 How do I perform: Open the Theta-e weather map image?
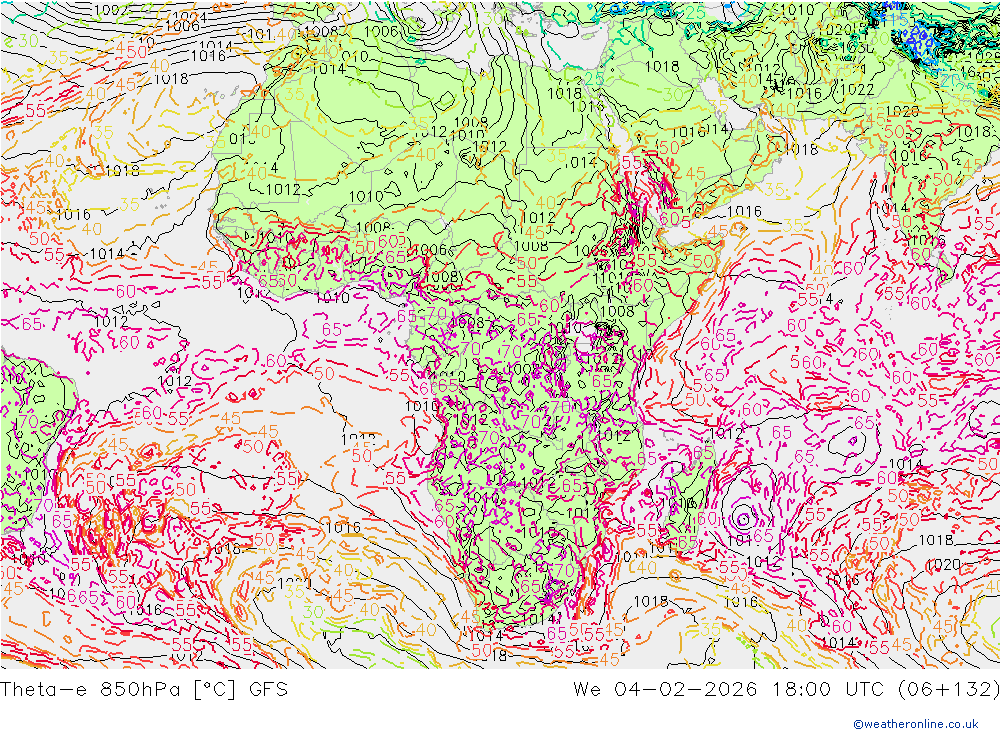point(500,334)
